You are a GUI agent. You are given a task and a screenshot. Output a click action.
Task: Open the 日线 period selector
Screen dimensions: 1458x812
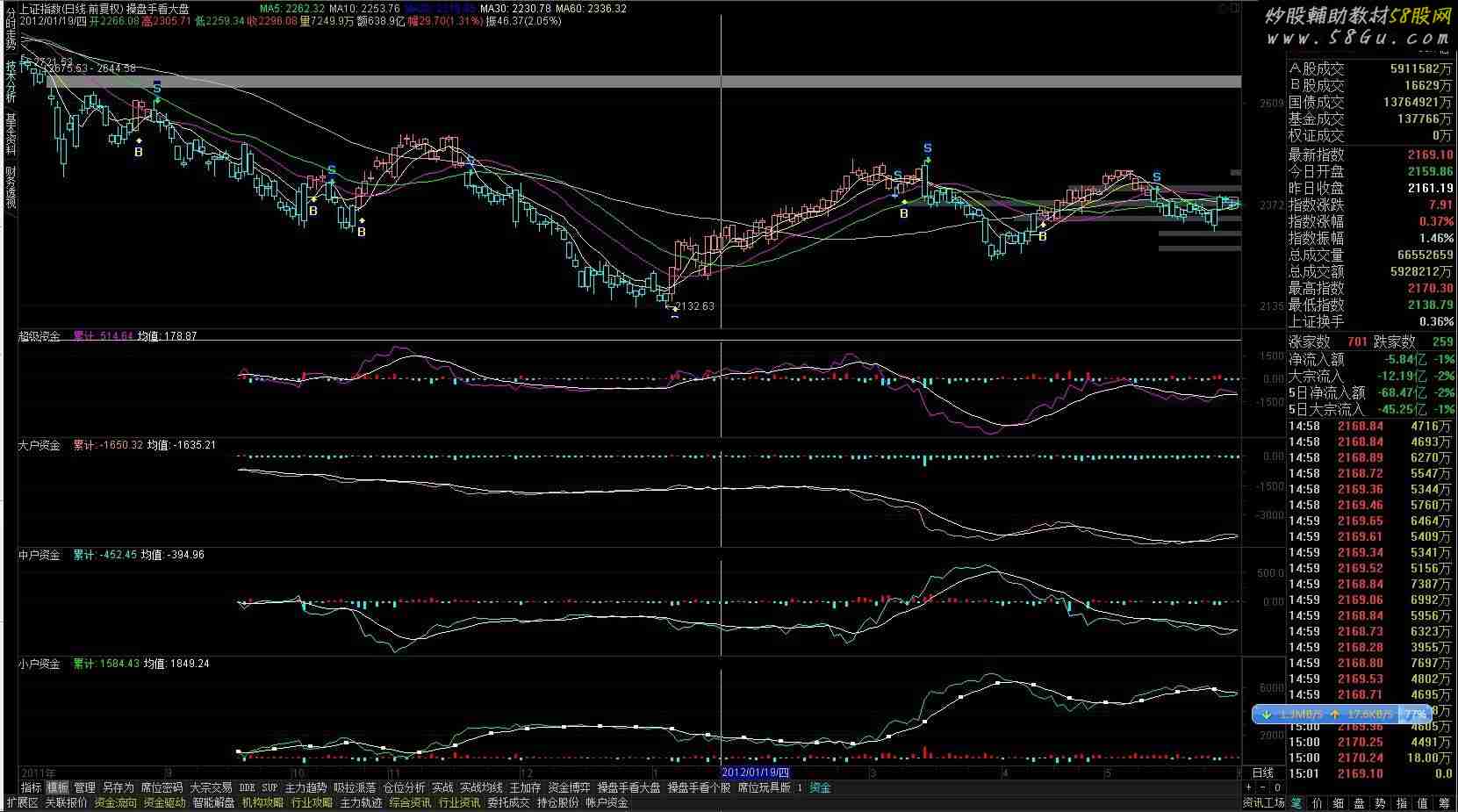[x=1262, y=772]
